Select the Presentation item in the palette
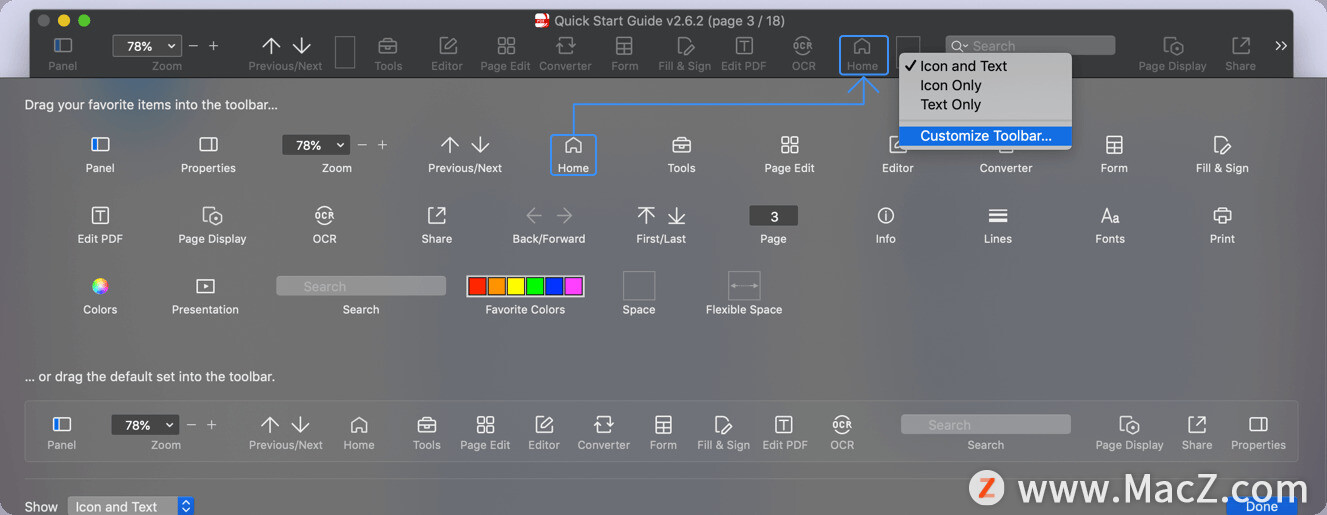This screenshot has height=515, width=1327. 205,296
